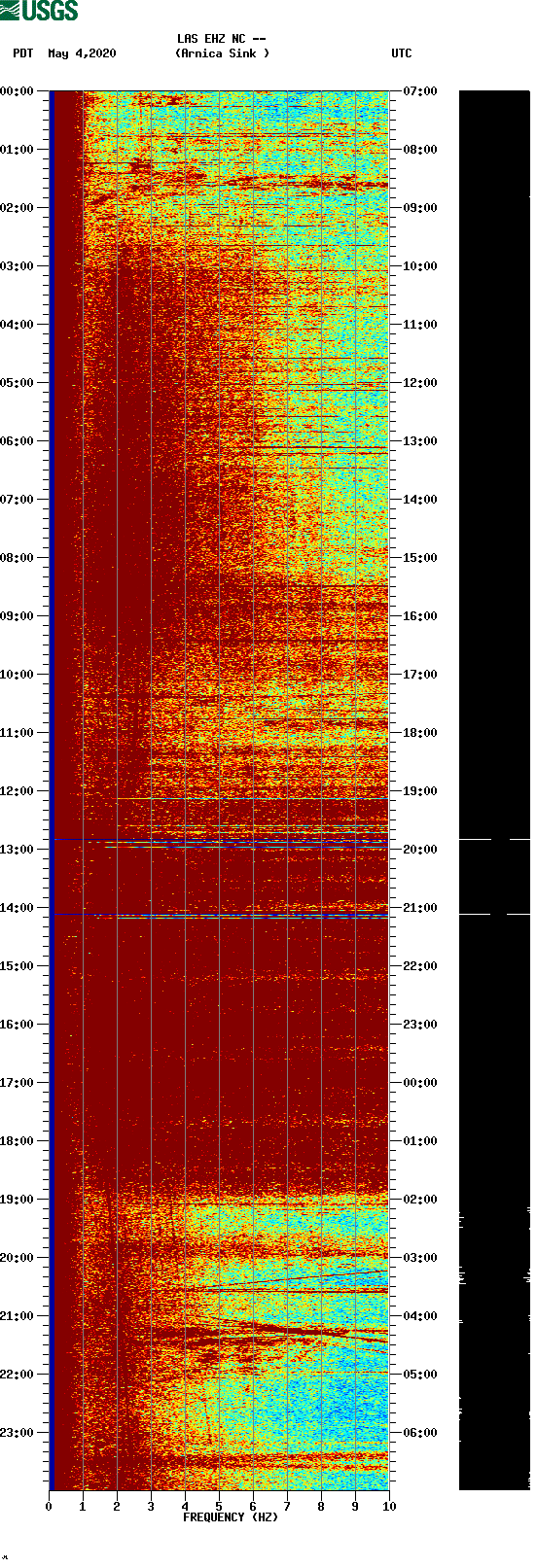Click the 02:00 label on UTC axis
This screenshot has width=537, height=1568.
(x=420, y=1200)
